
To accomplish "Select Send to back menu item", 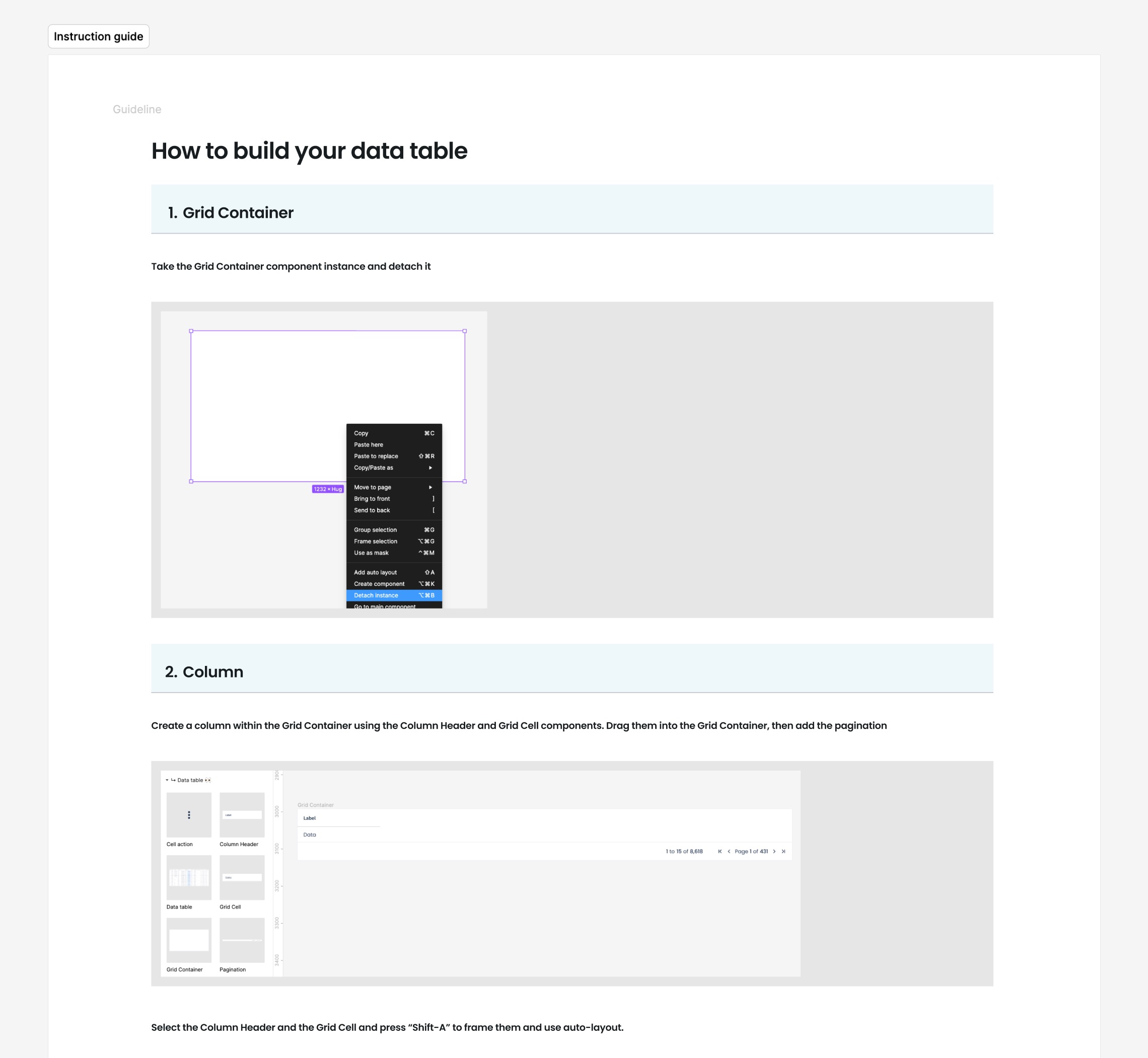I will tap(394, 510).
